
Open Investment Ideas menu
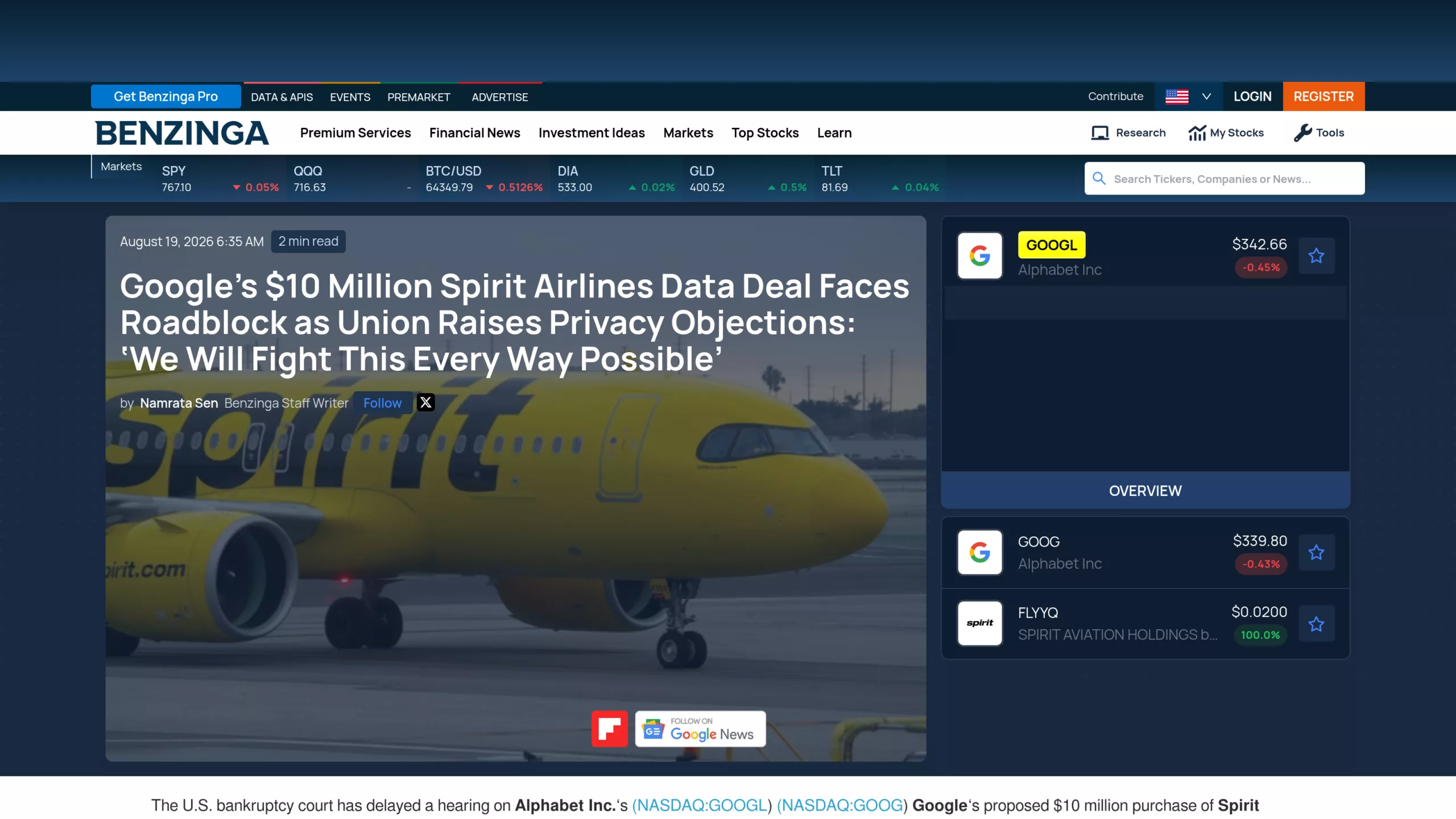(x=591, y=133)
